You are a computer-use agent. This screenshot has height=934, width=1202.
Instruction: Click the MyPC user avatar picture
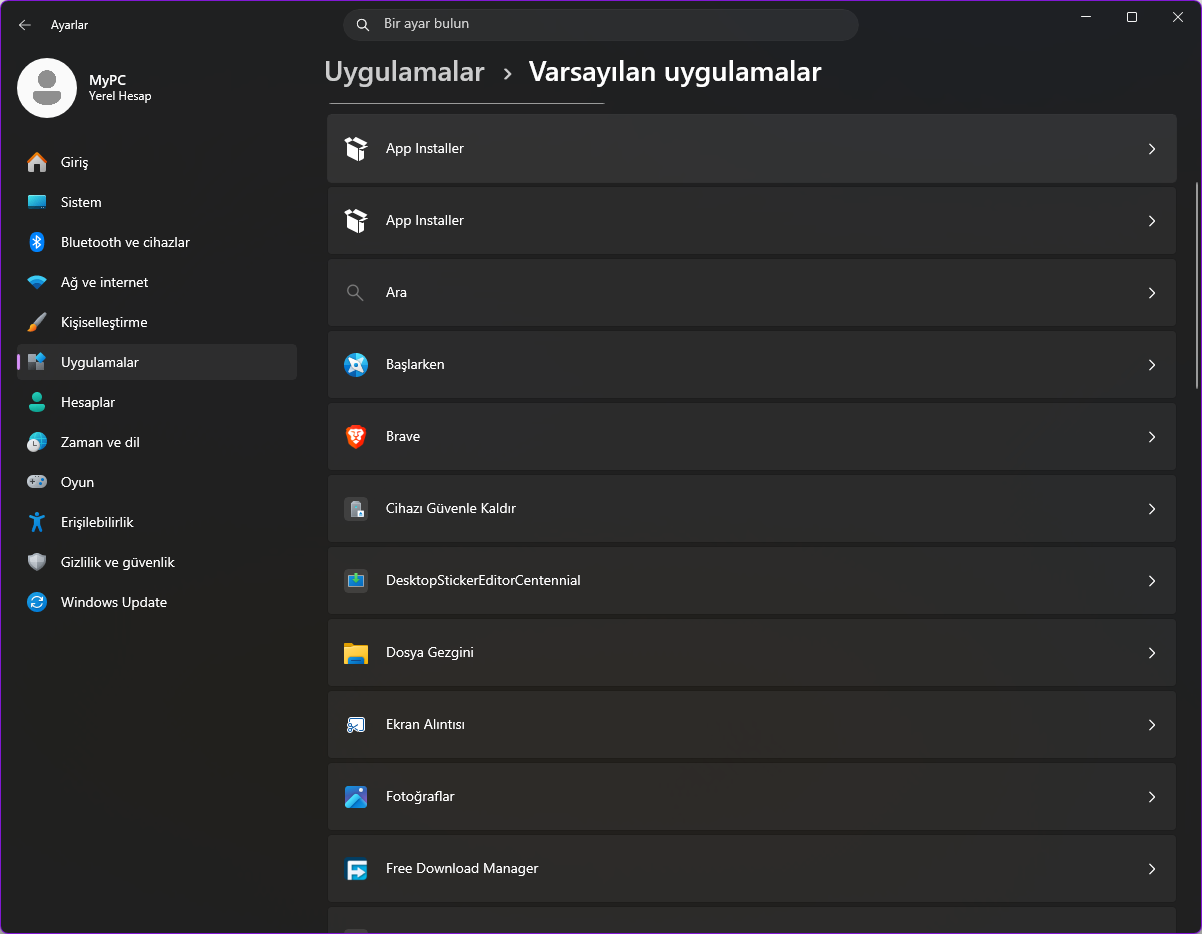[x=47, y=88]
